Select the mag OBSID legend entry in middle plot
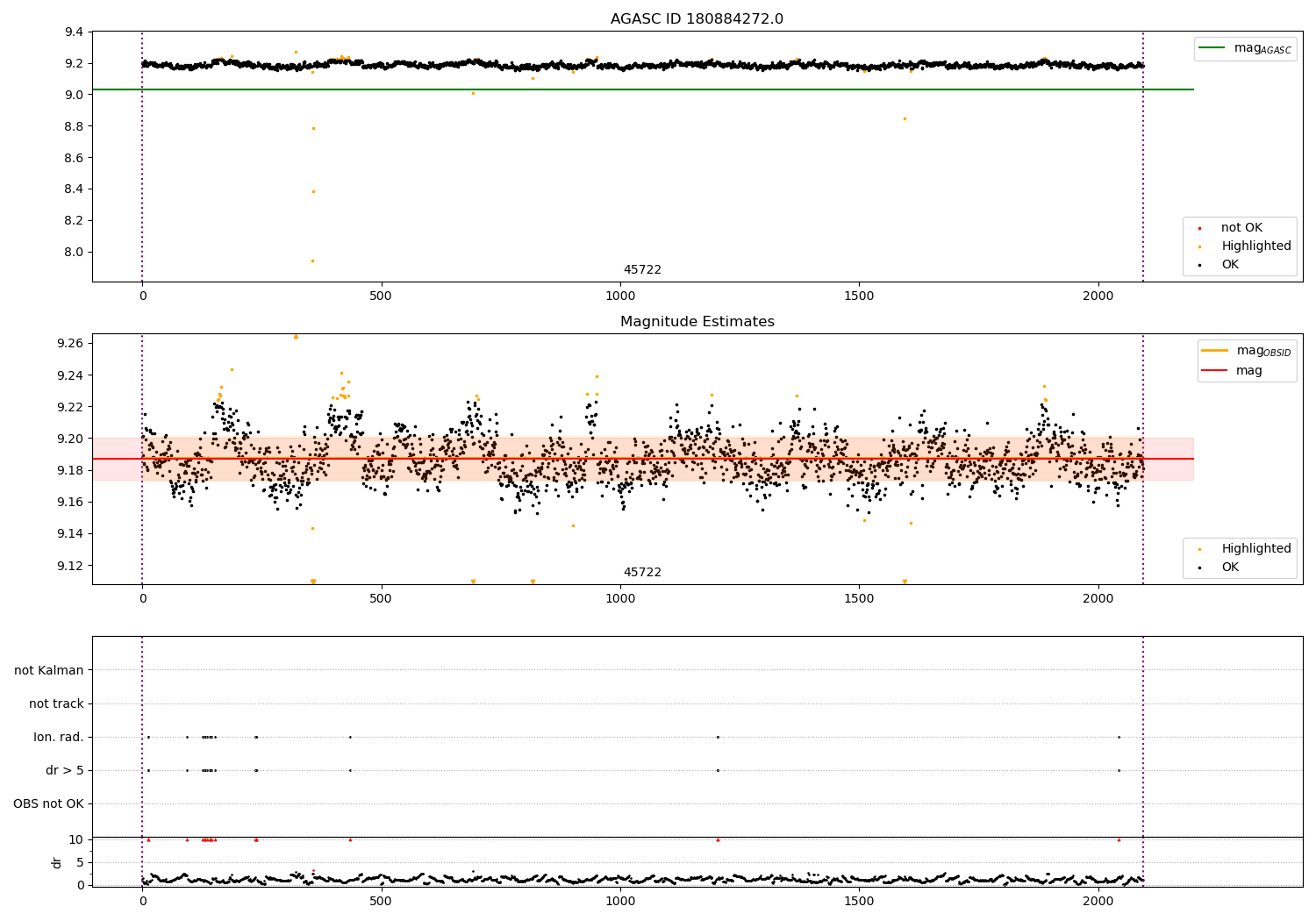This screenshot has height=921, width=1316. (x=1246, y=351)
